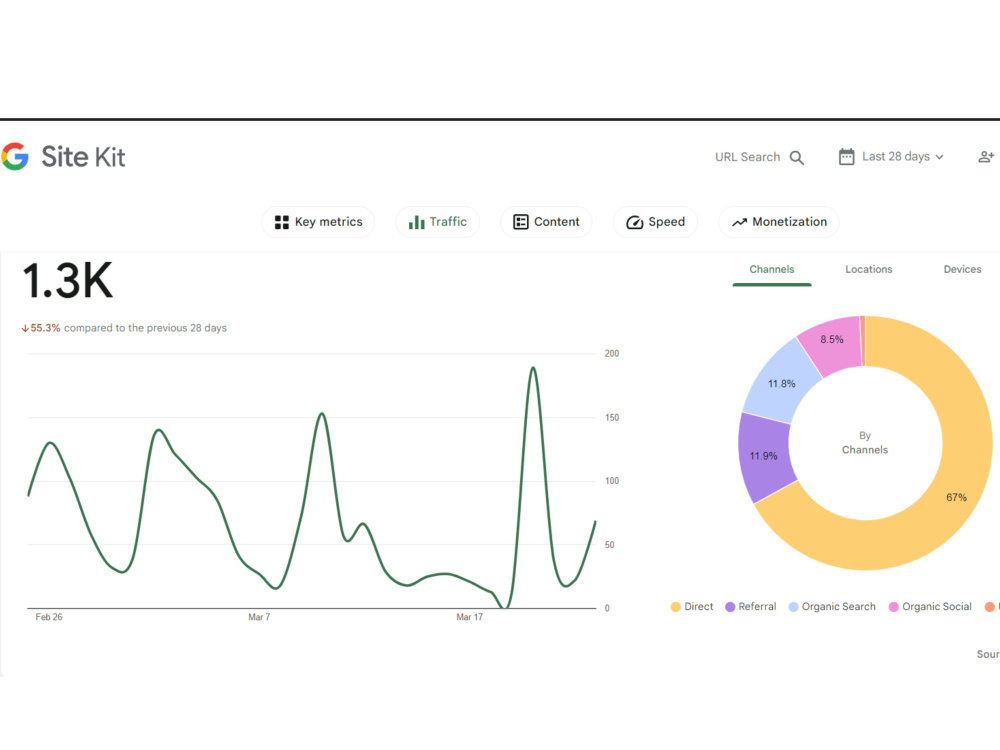The image size is (1000, 750).
Task: Click the Mar 7 axis label
Action: [x=259, y=617]
